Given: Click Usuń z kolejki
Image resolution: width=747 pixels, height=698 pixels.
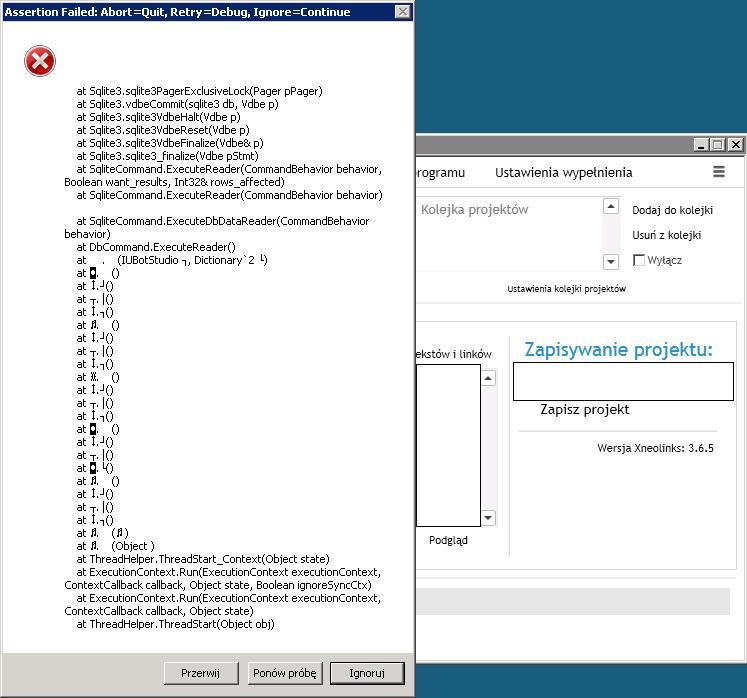Looking at the screenshot, I should point(666,235).
